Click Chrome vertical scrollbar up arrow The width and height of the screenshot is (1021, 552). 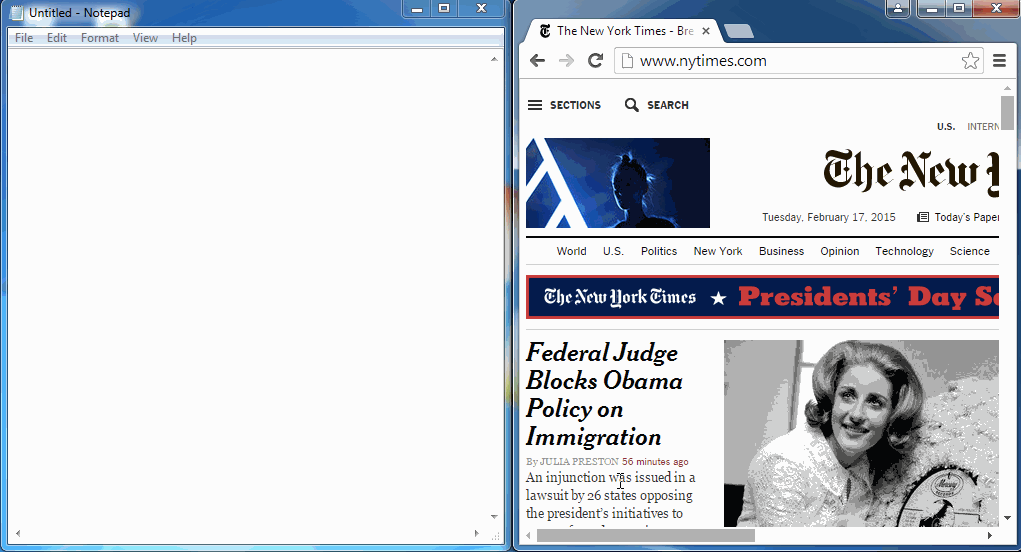[x=1007, y=87]
